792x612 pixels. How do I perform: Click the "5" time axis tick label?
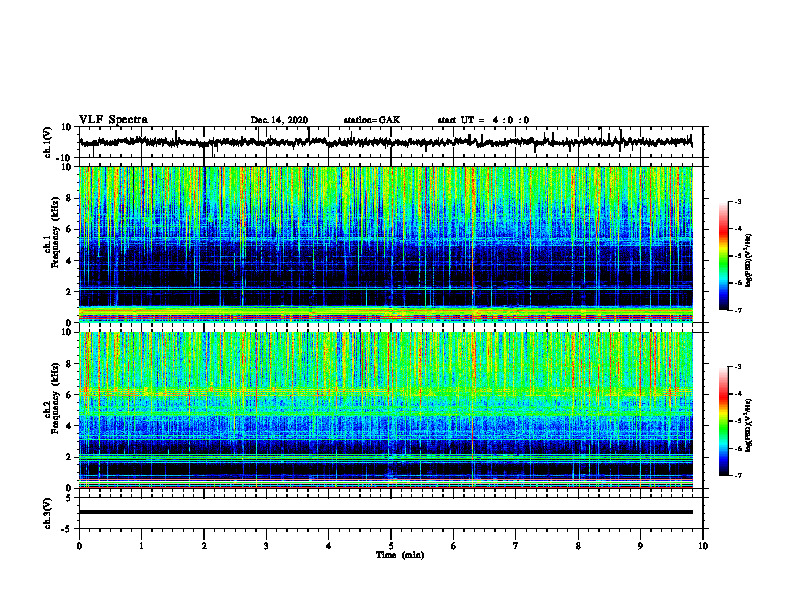click(x=391, y=546)
